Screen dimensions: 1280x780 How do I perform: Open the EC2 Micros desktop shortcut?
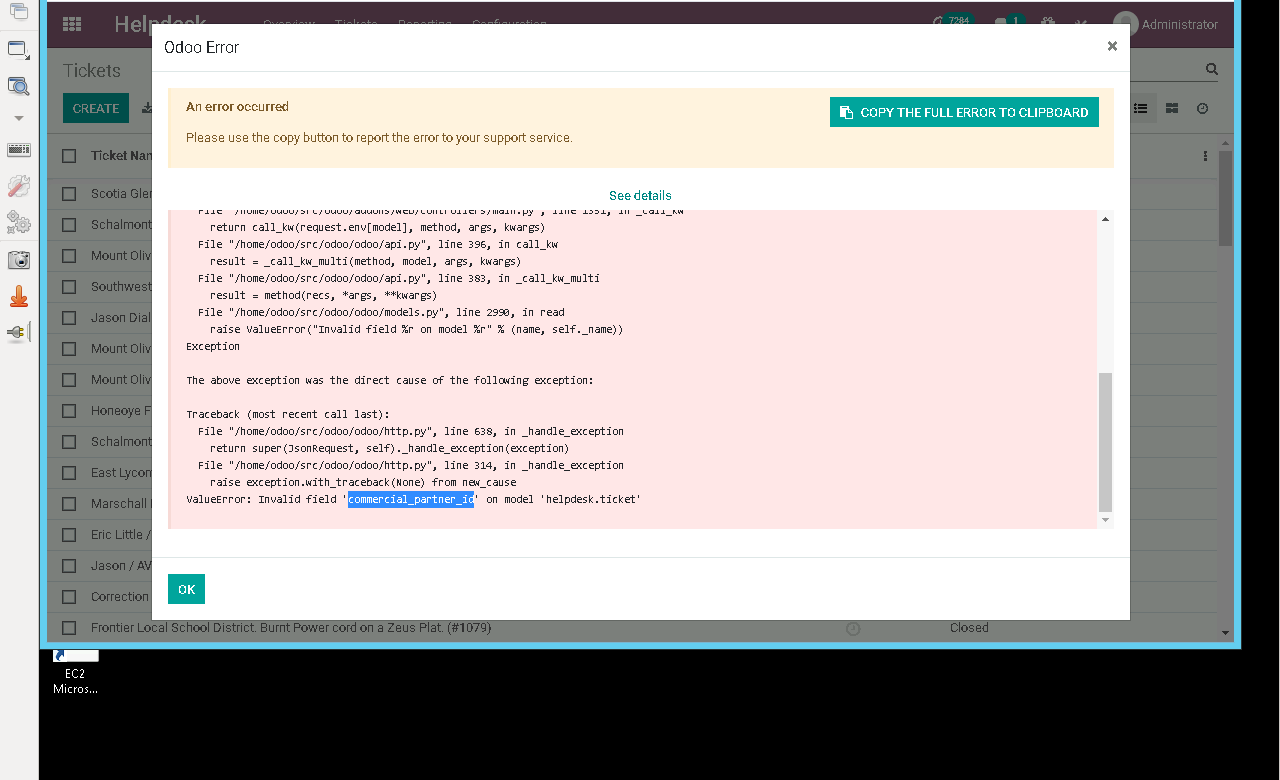click(x=75, y=672)
